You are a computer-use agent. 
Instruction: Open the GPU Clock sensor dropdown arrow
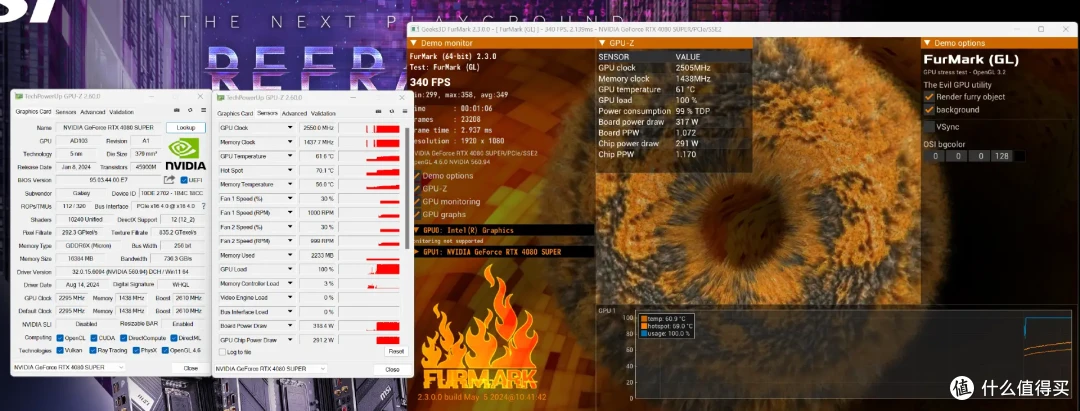290,128
